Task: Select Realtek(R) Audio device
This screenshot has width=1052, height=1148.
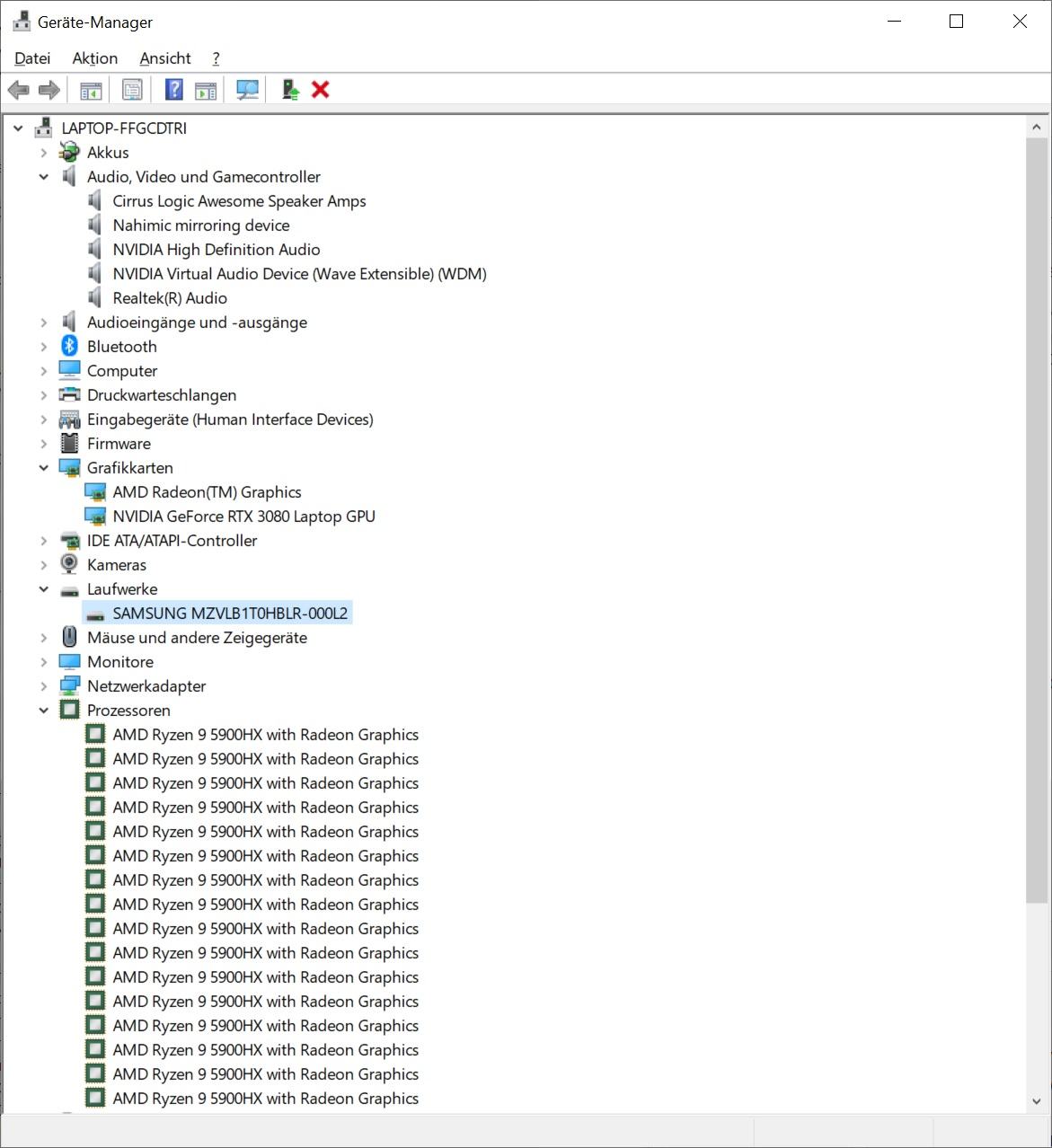Action: [170, 297]
